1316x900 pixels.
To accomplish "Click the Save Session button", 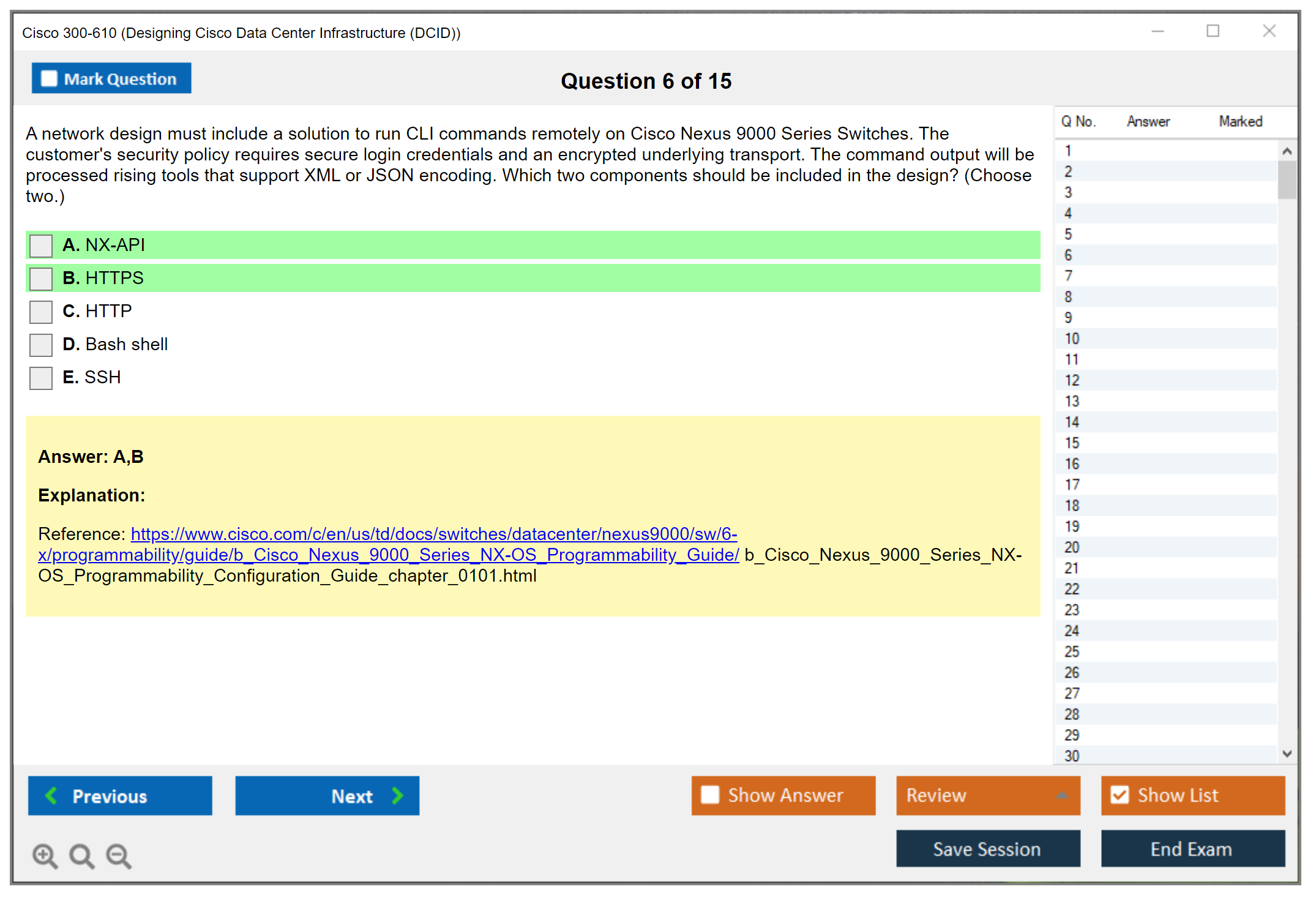I will 987,849.
